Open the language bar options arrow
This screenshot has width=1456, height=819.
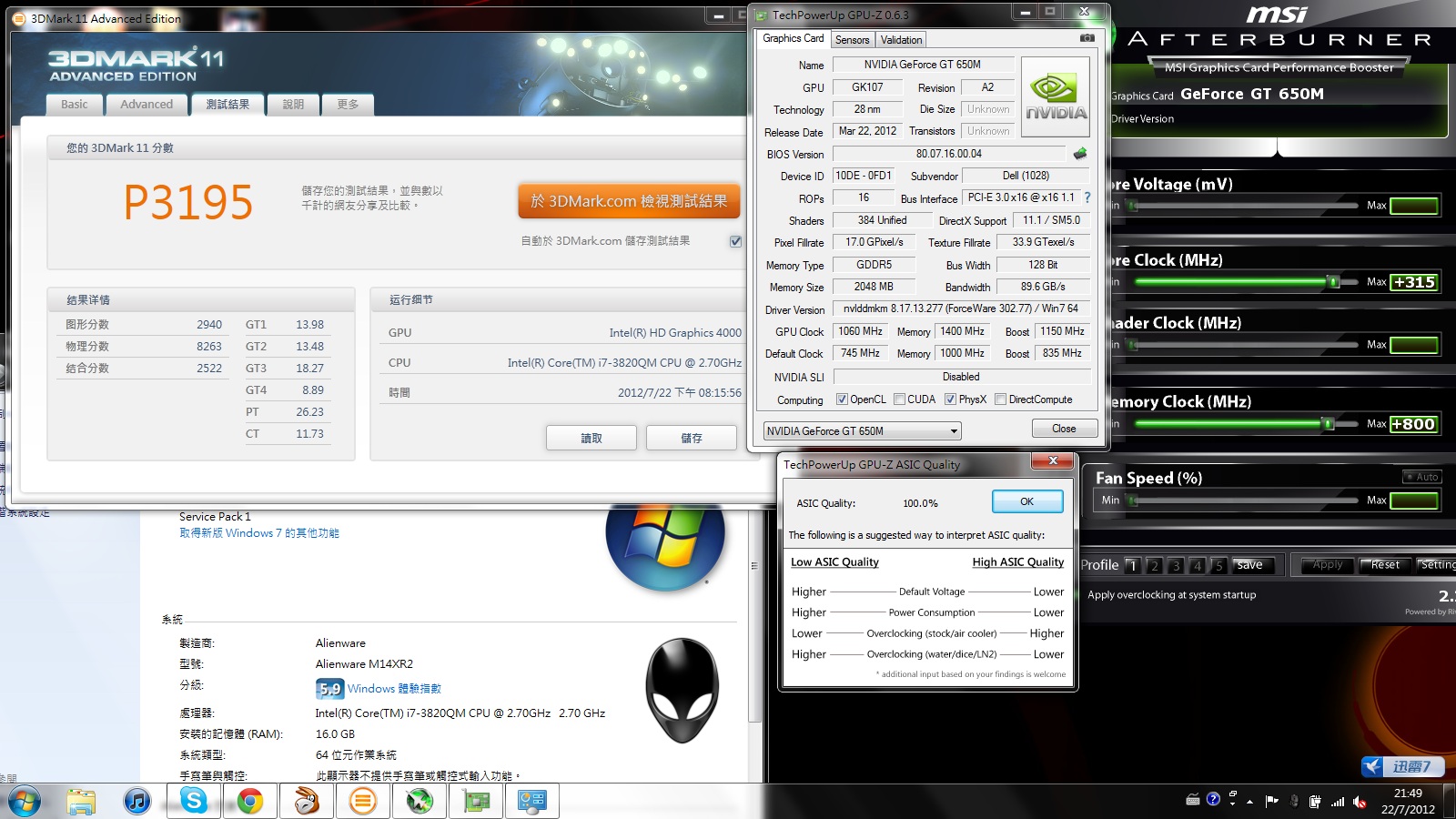point(1232,804)
